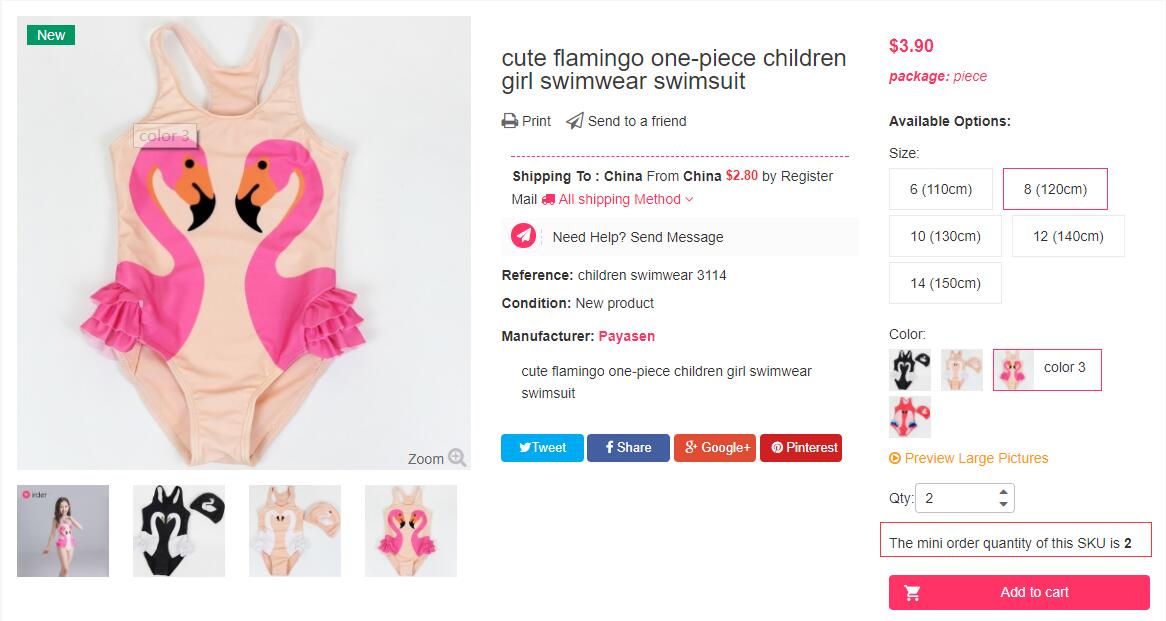
Task: Choose size 14 (150cm)
Action: (x=945, y=283)
